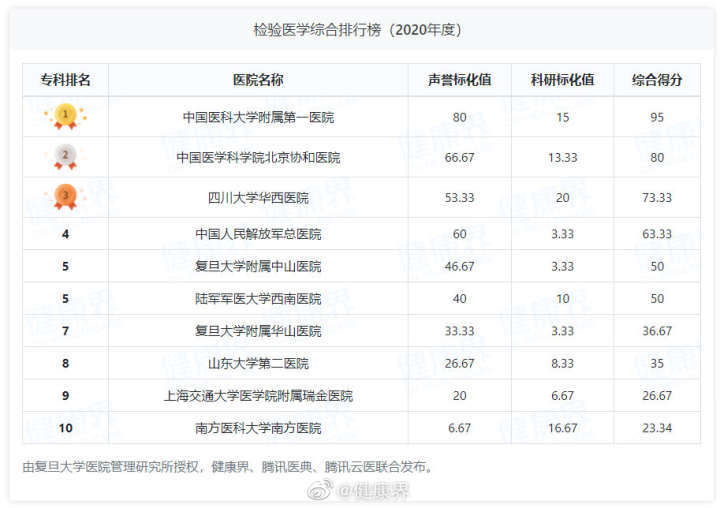Select 复旦大学附属中山医院 hospital name
This screenshot has height=508, width=720.
point(258,266)
